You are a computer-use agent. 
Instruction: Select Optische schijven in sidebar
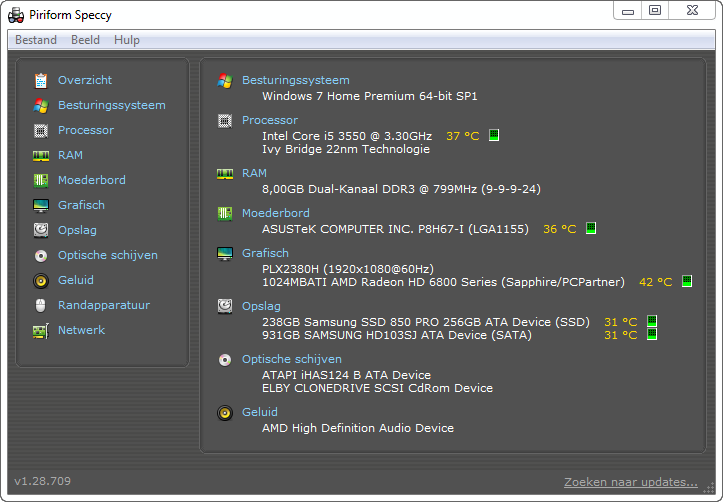[x=108, y=255]
